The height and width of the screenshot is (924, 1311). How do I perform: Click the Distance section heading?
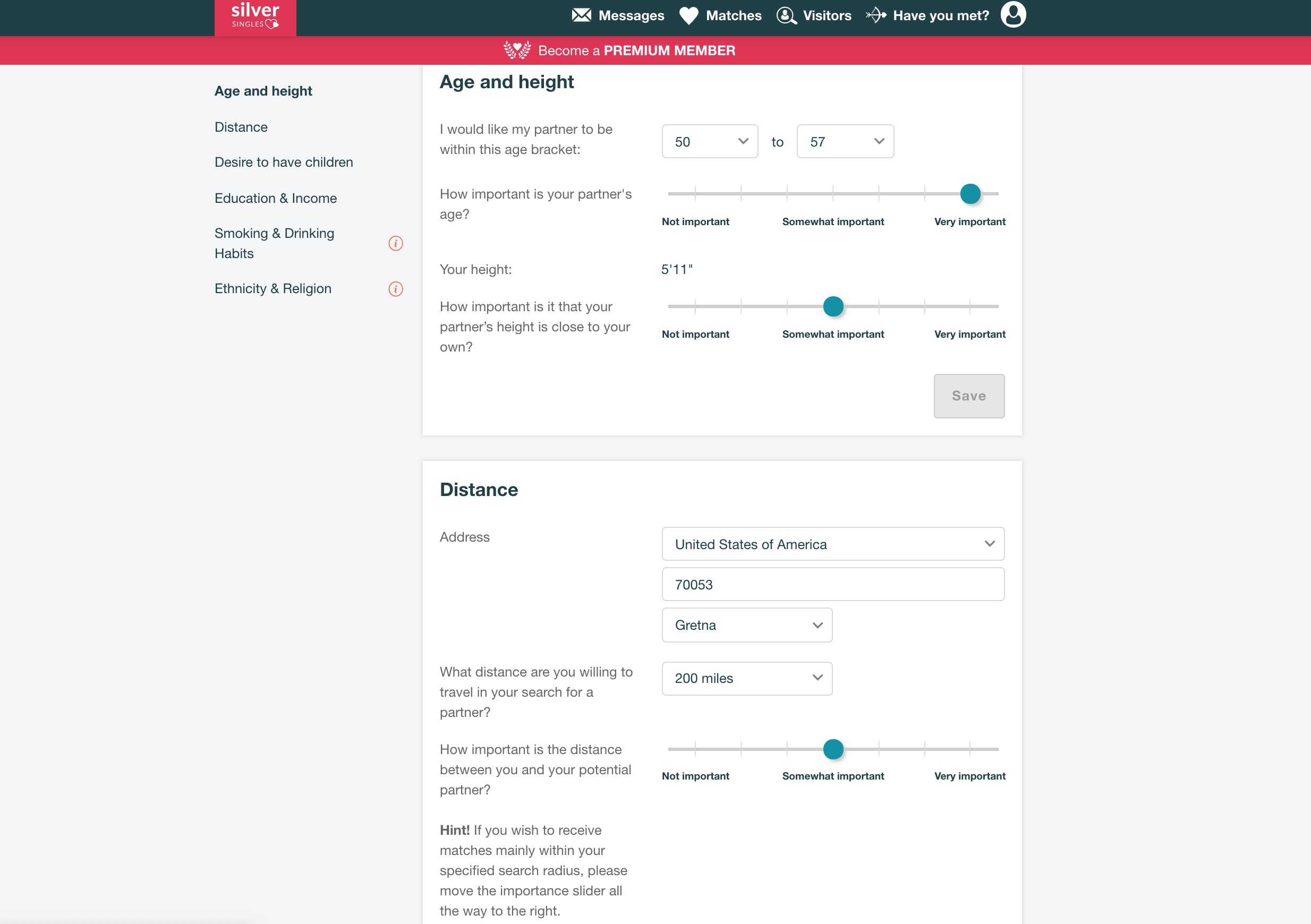tap(479, 489)
